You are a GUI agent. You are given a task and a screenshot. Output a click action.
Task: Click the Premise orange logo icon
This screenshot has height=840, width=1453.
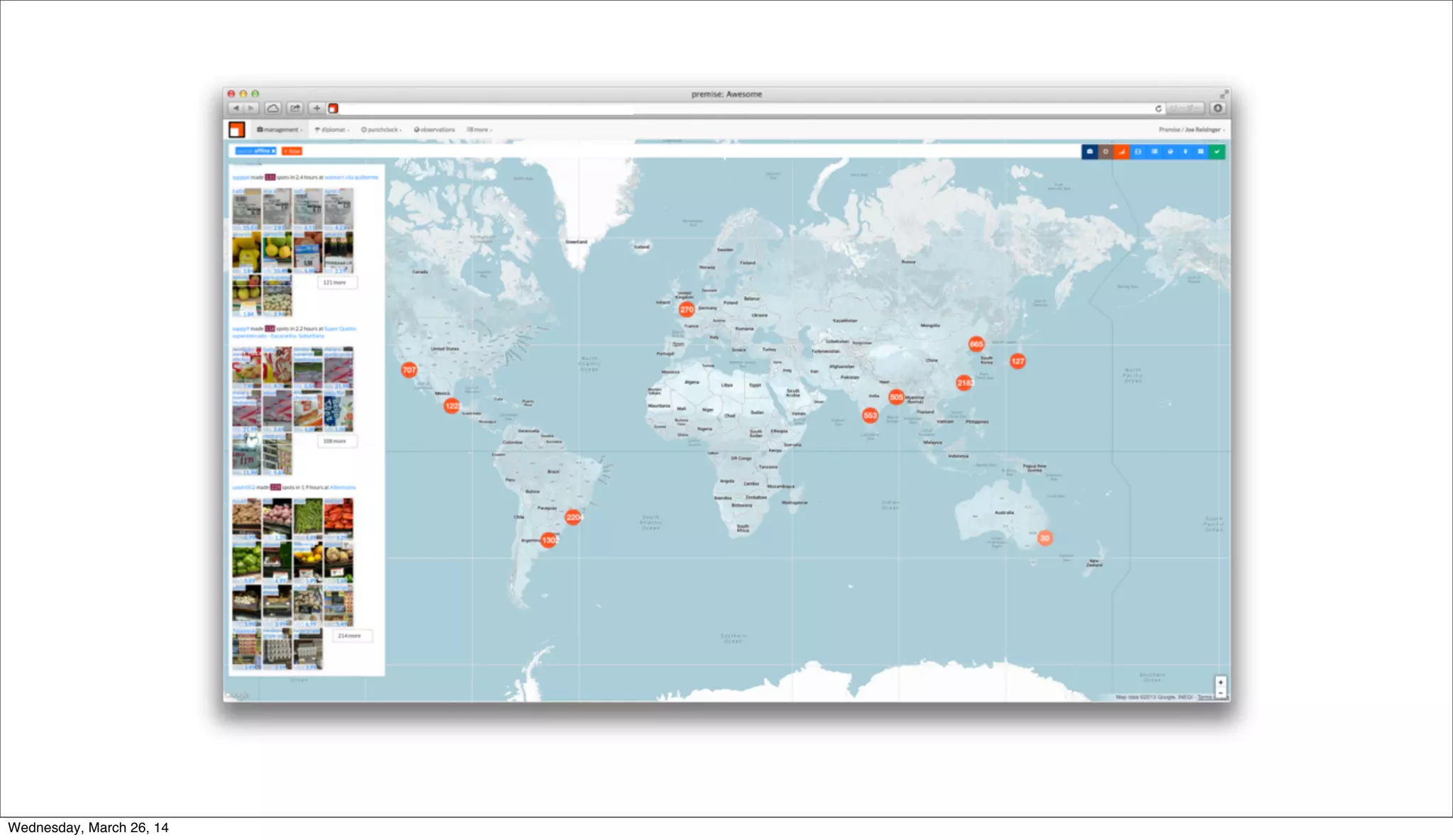tap(237, 130)
